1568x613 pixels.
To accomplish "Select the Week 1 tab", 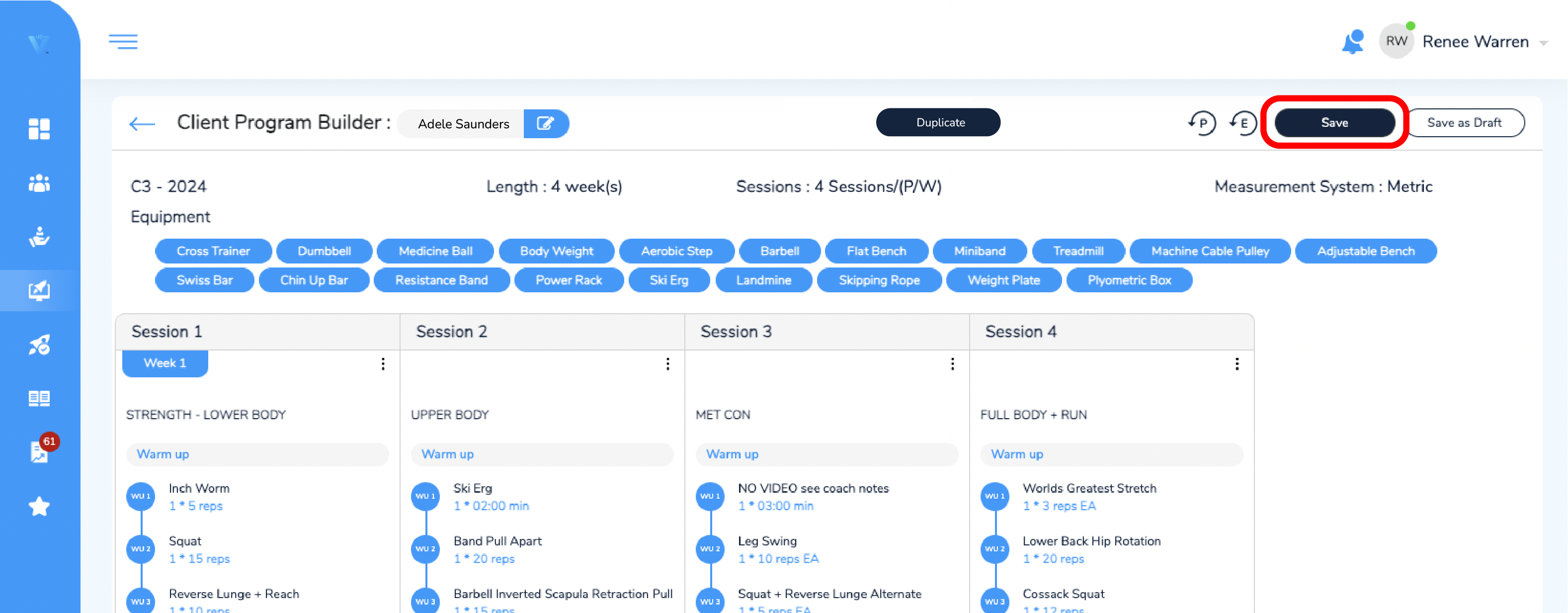I will [165, 363].
